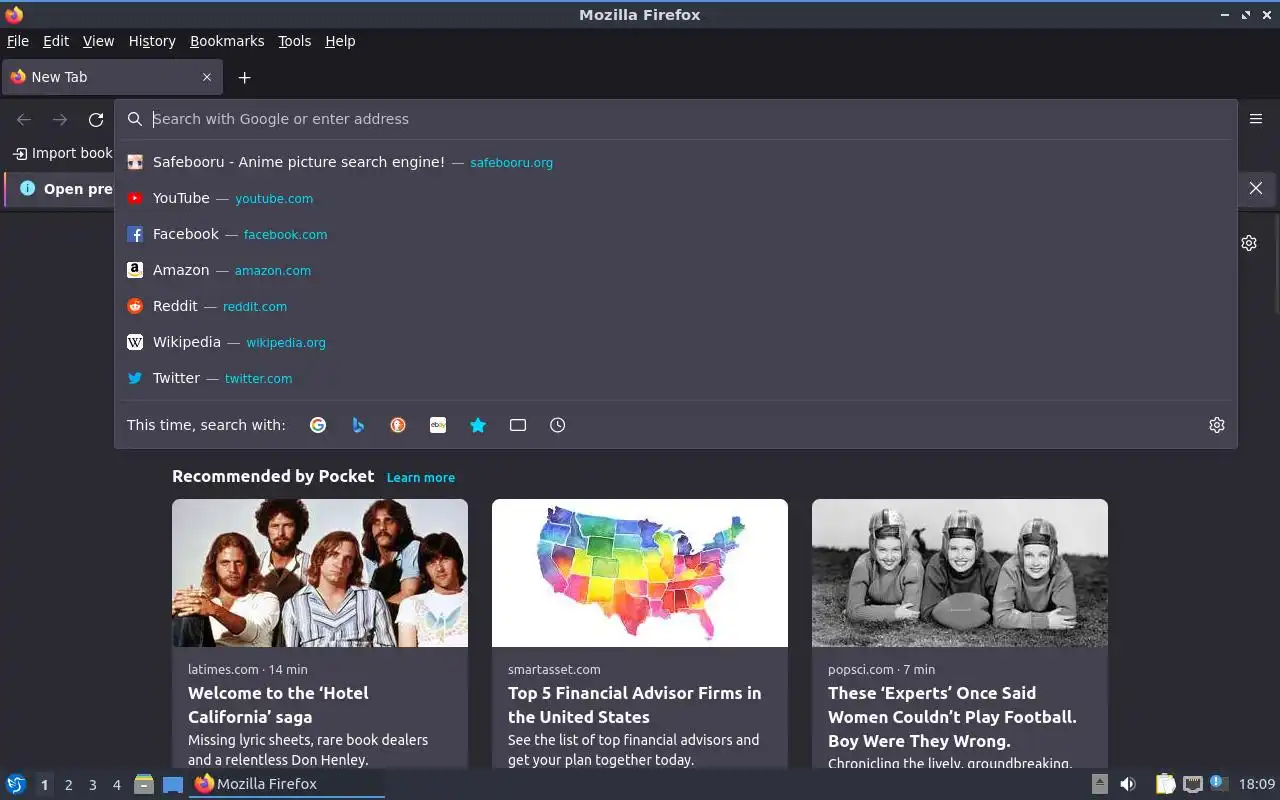The height and width of the screenshot is (800, 1280).
Task: Open the football women photo thumbnail
Action: (x=960, y=573)
